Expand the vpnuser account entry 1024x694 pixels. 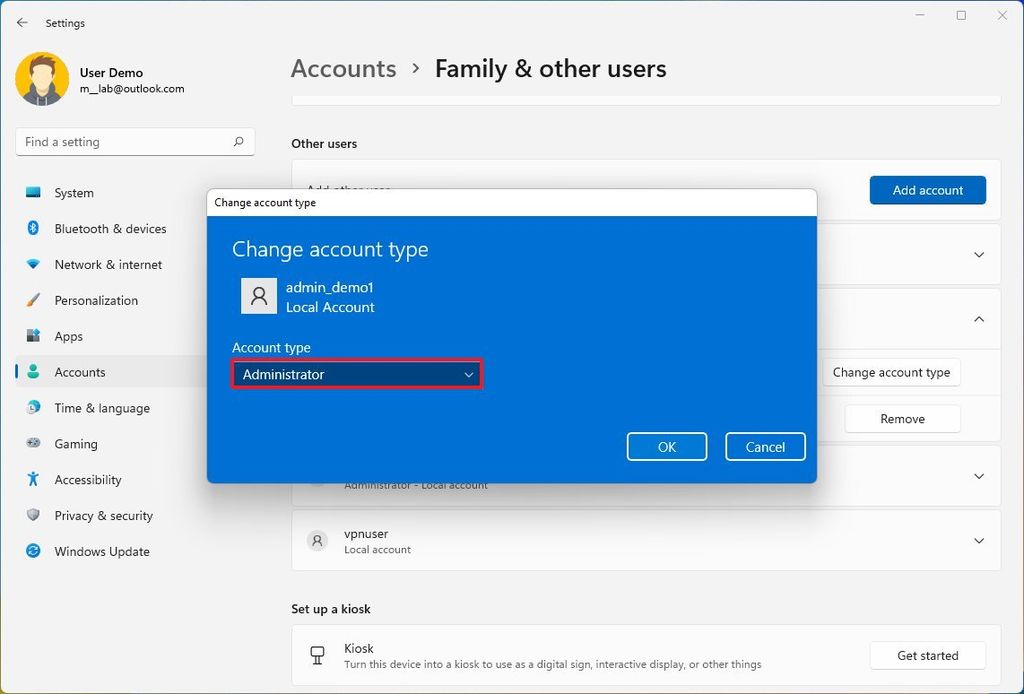click(978, 540)
